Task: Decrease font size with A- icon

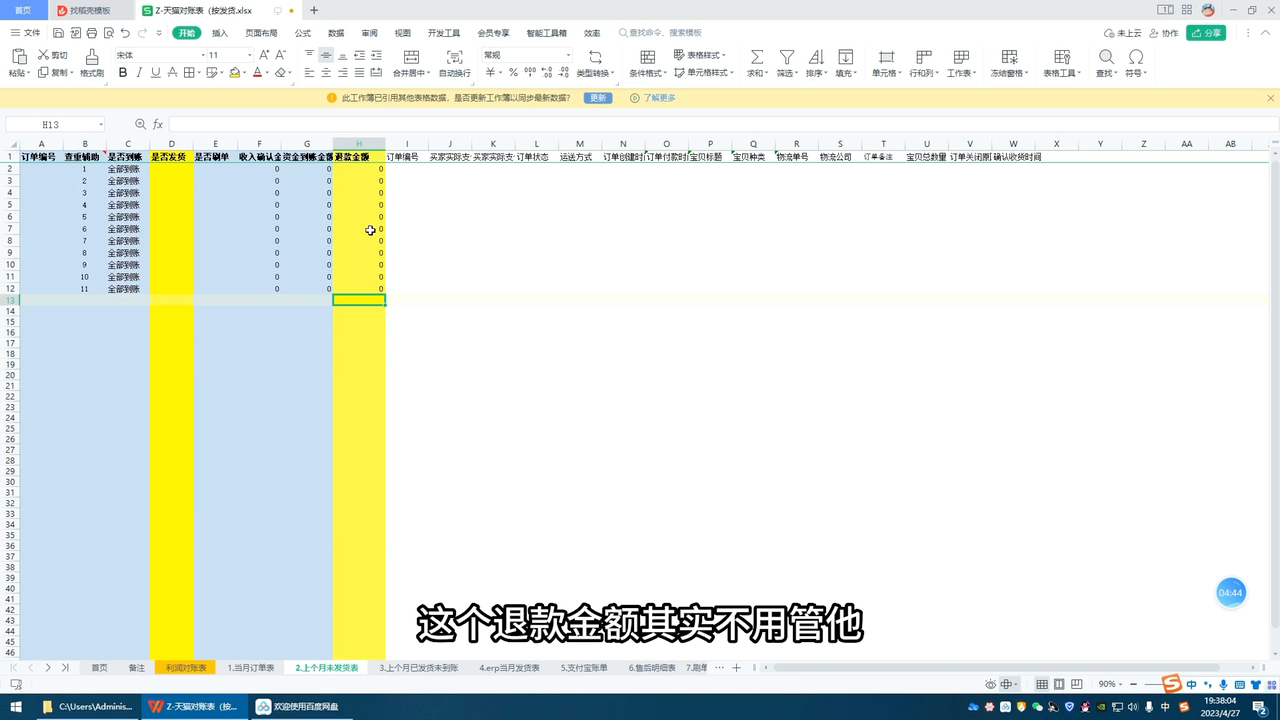Action: coord(281,55)
